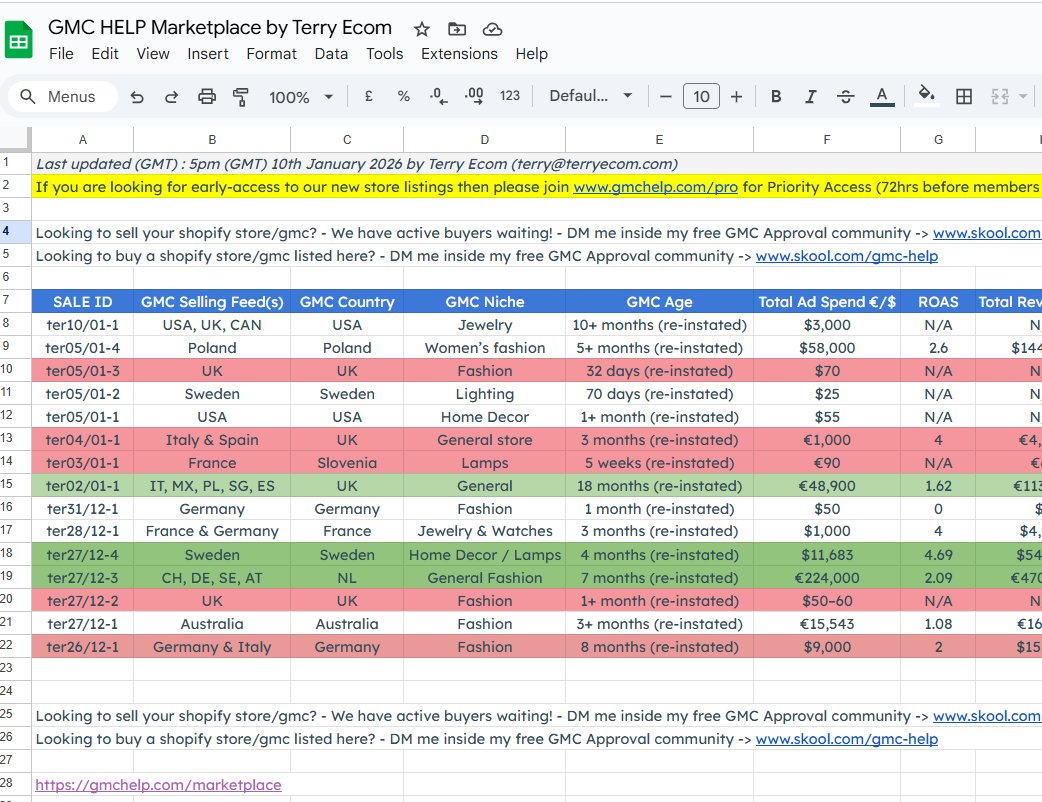Select the IT, MX, PL, SG, ES cell

click(212, 486)
